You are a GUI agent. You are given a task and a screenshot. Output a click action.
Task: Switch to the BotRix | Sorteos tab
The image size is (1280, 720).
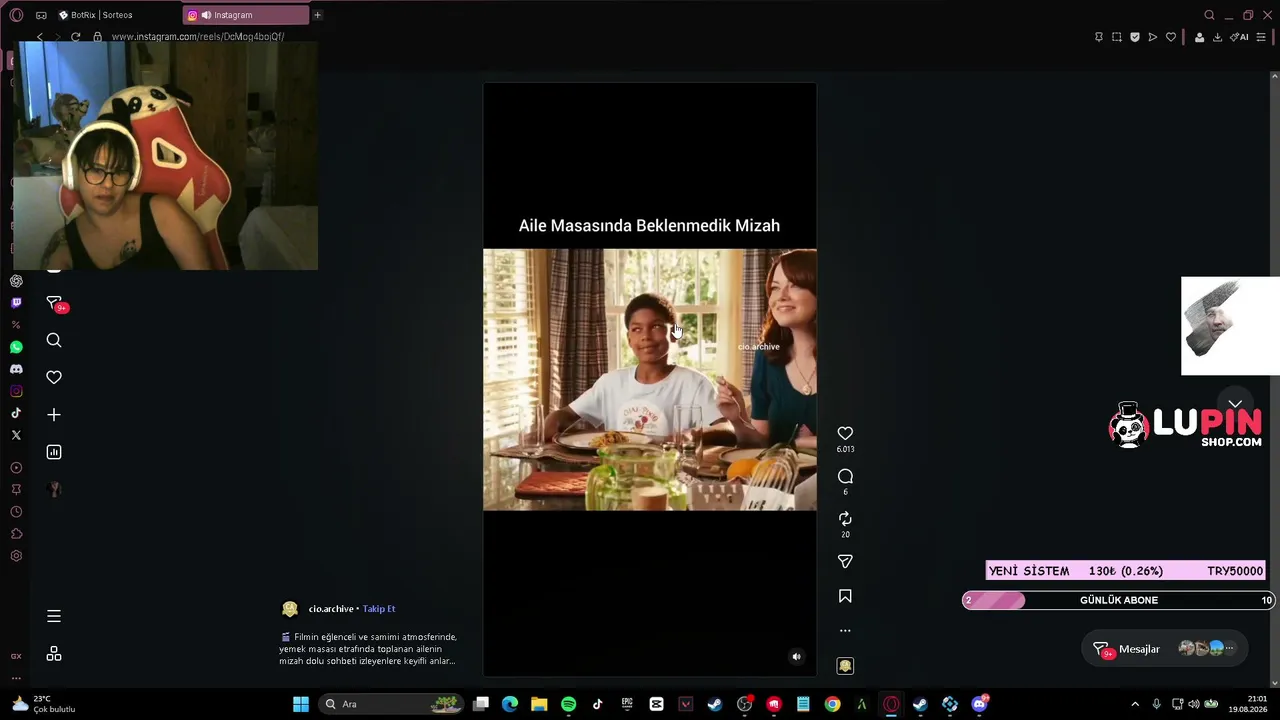coord(117,15)
